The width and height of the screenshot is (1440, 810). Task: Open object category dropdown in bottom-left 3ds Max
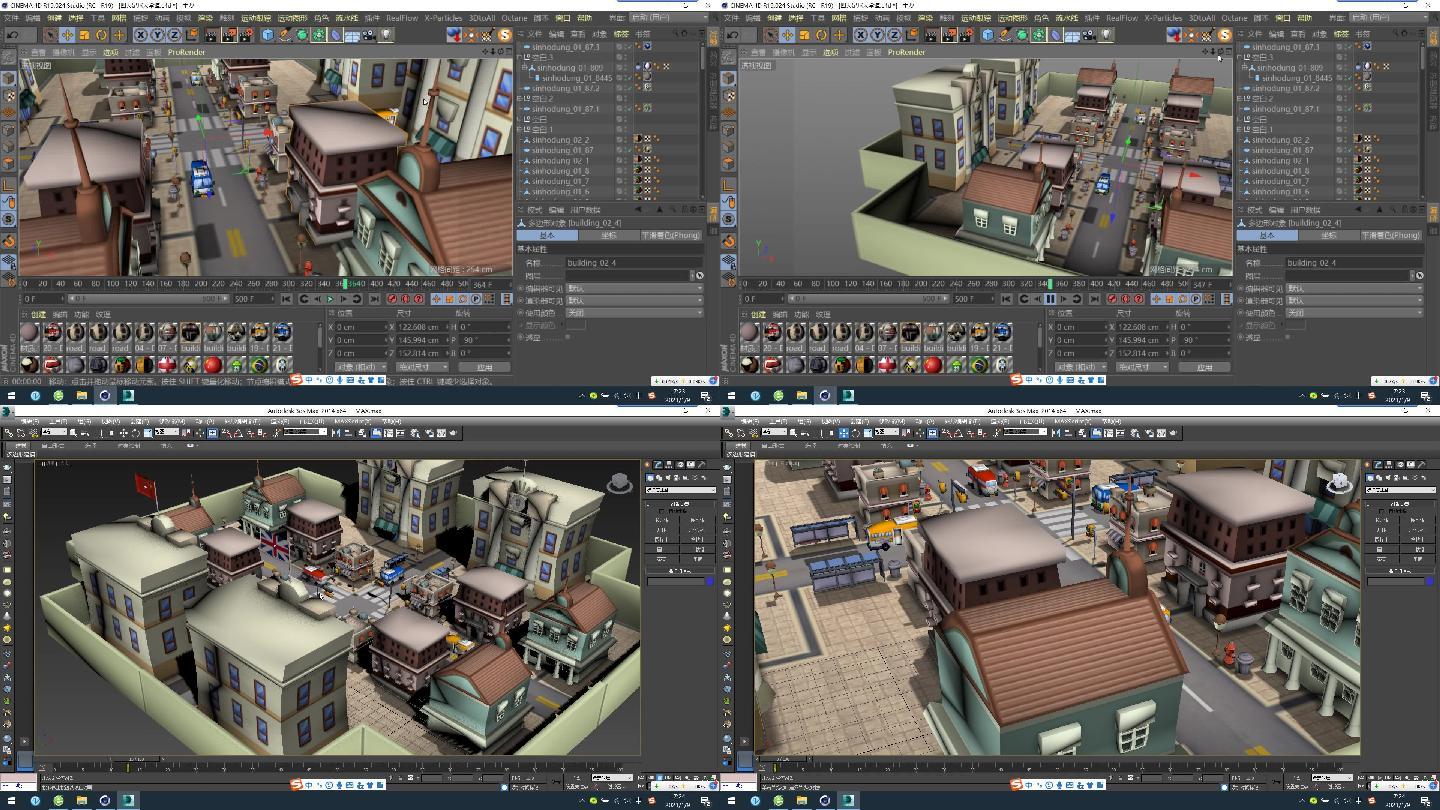coord(681,490)
